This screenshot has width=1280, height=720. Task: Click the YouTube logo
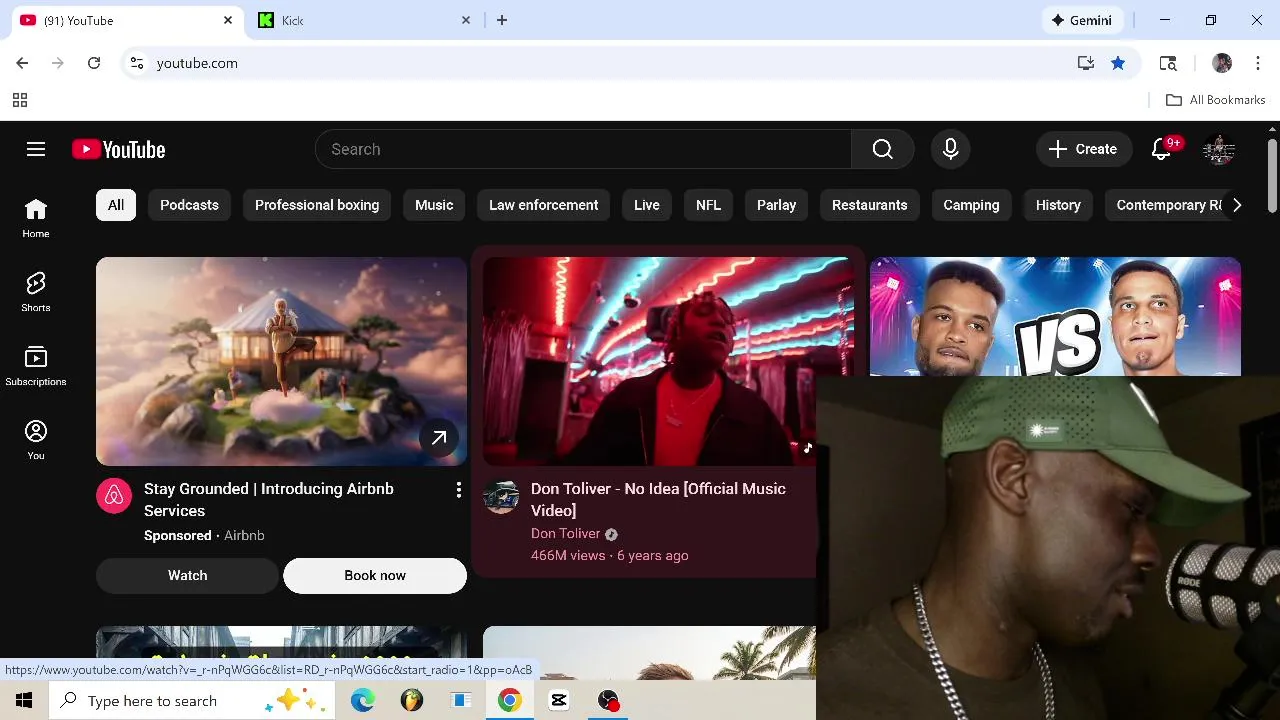(118, 149)
